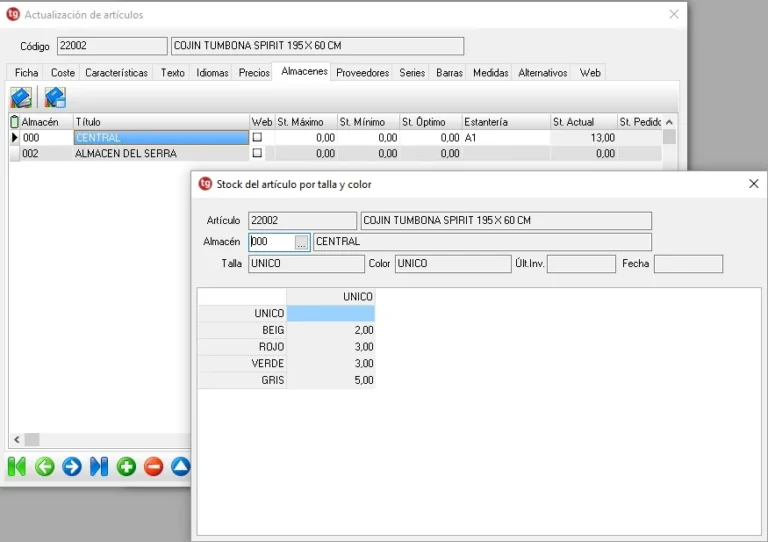Click the UNICO column header in stock grid

click(x=331, y=297)
